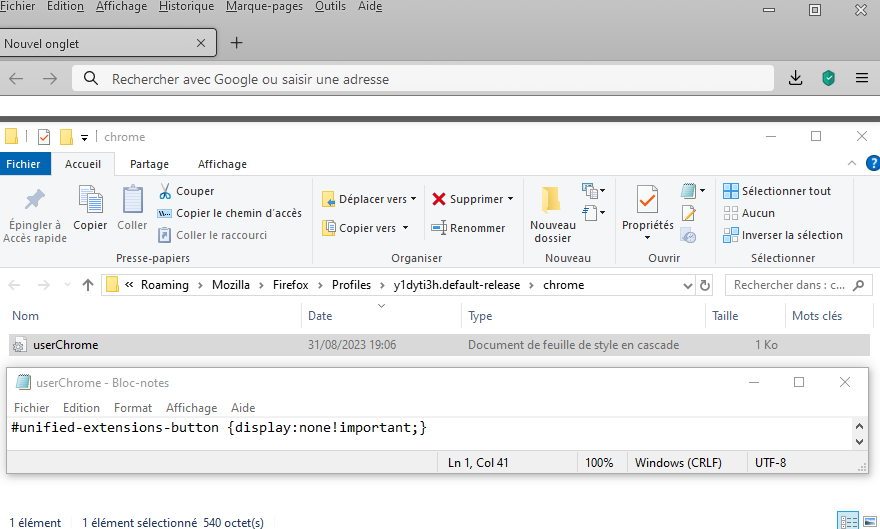Open Notepad Format menu
This screenshot has width=880, height=529.
click(133, 408)
